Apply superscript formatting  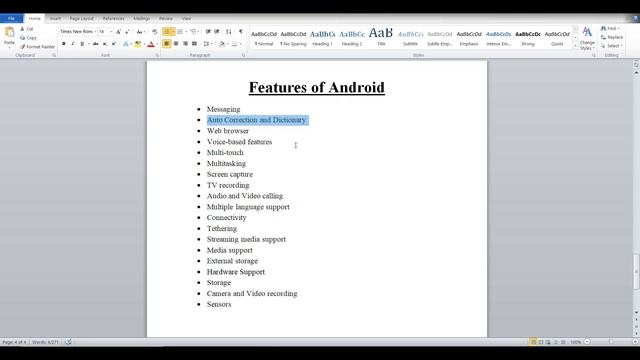tap(114, 44)
